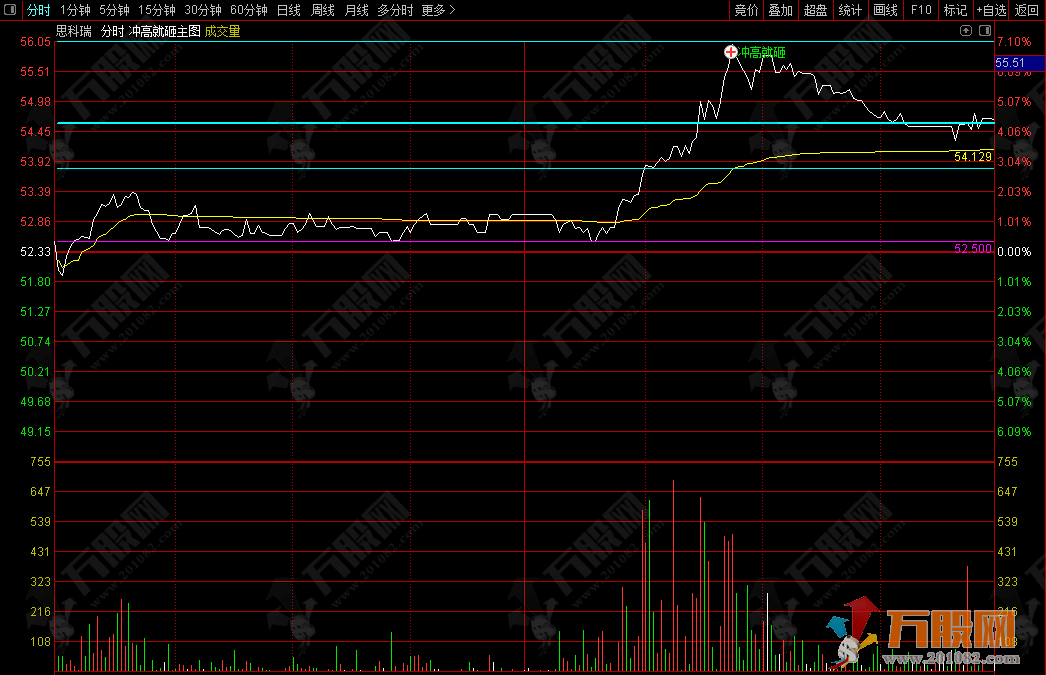This screenshot has height=675, width=1046.
Task: Select the 60分钟 period tab
Action: click(x=249, y=10)
